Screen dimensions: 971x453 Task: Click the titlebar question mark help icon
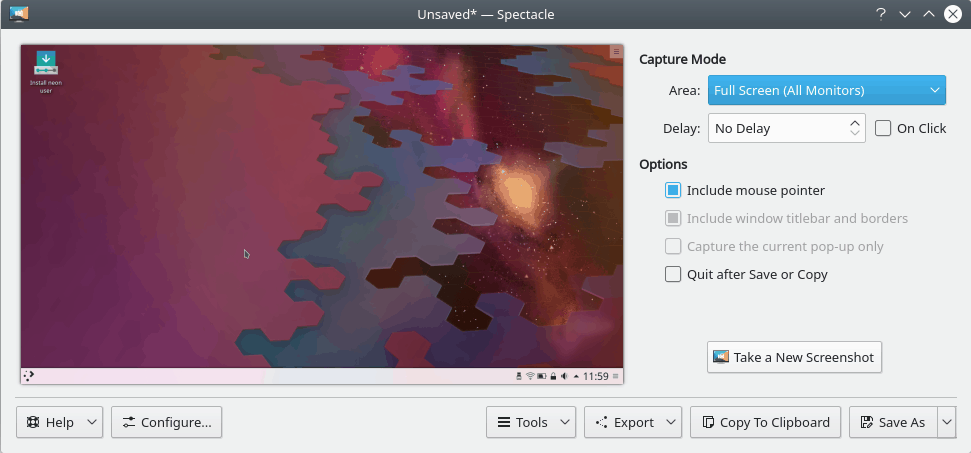click(x=881, y=14)
